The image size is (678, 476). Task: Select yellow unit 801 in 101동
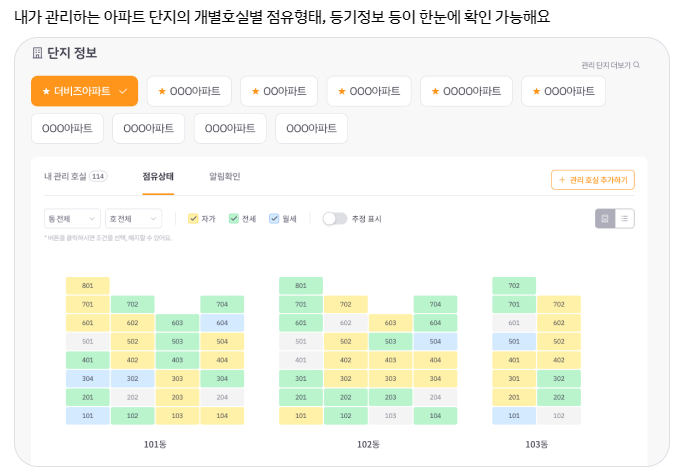[x=88, y=286]
